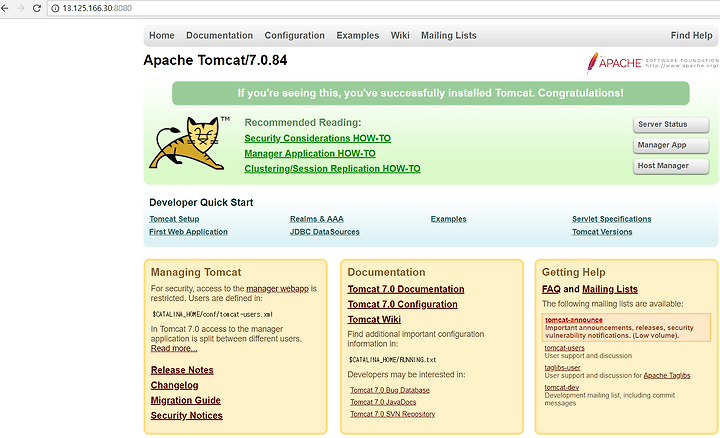Click $CATALINA_HOME/RUNNING.txt path text
The image size is (720, 438).
(393, 360)
